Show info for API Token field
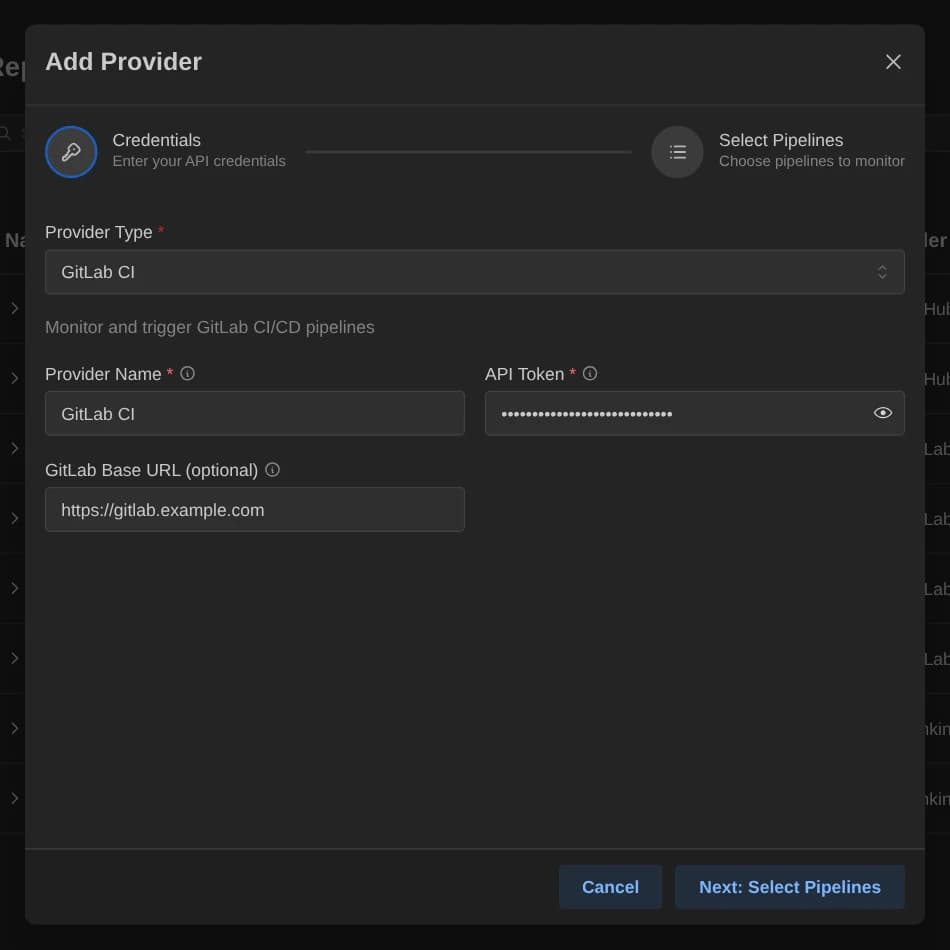 click(590, 373)
